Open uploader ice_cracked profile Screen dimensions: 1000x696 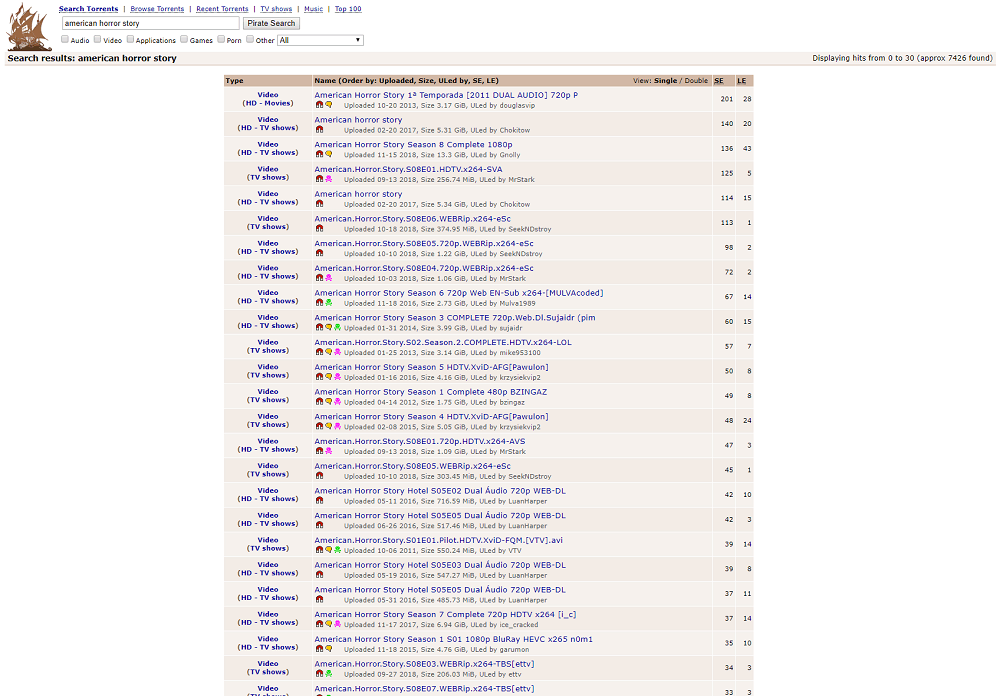point(518,625)
